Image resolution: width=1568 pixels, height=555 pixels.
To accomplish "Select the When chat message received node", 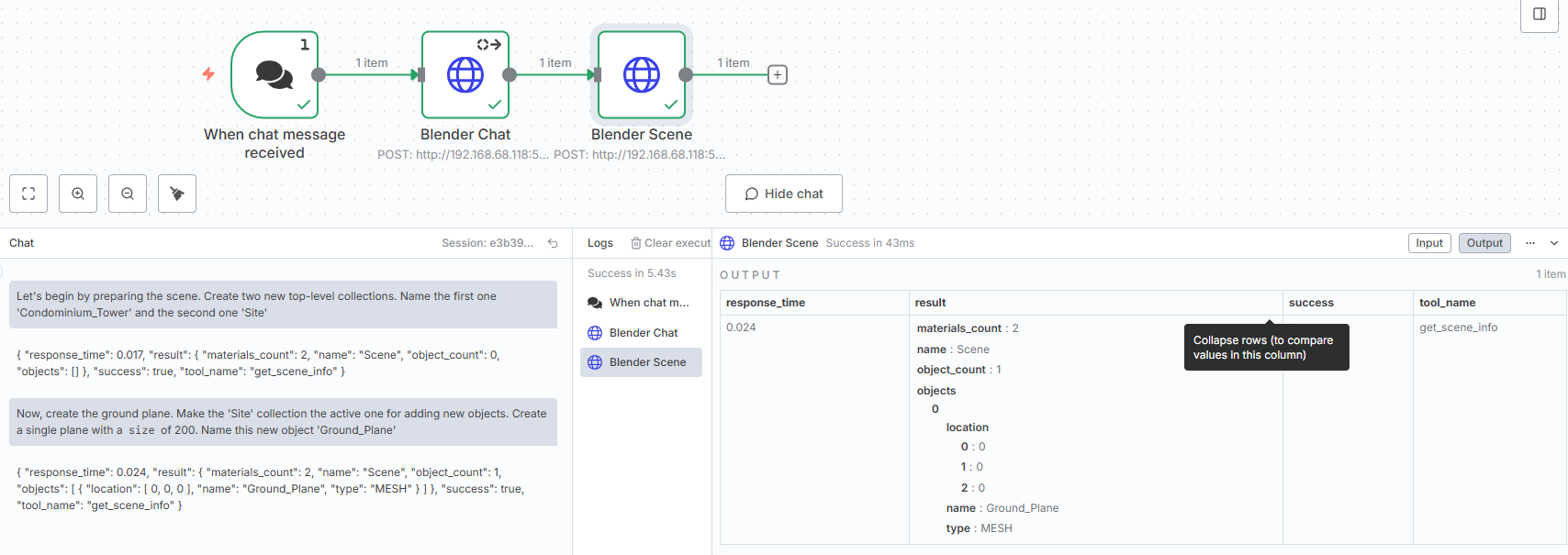I will click(x=274, y=75).
